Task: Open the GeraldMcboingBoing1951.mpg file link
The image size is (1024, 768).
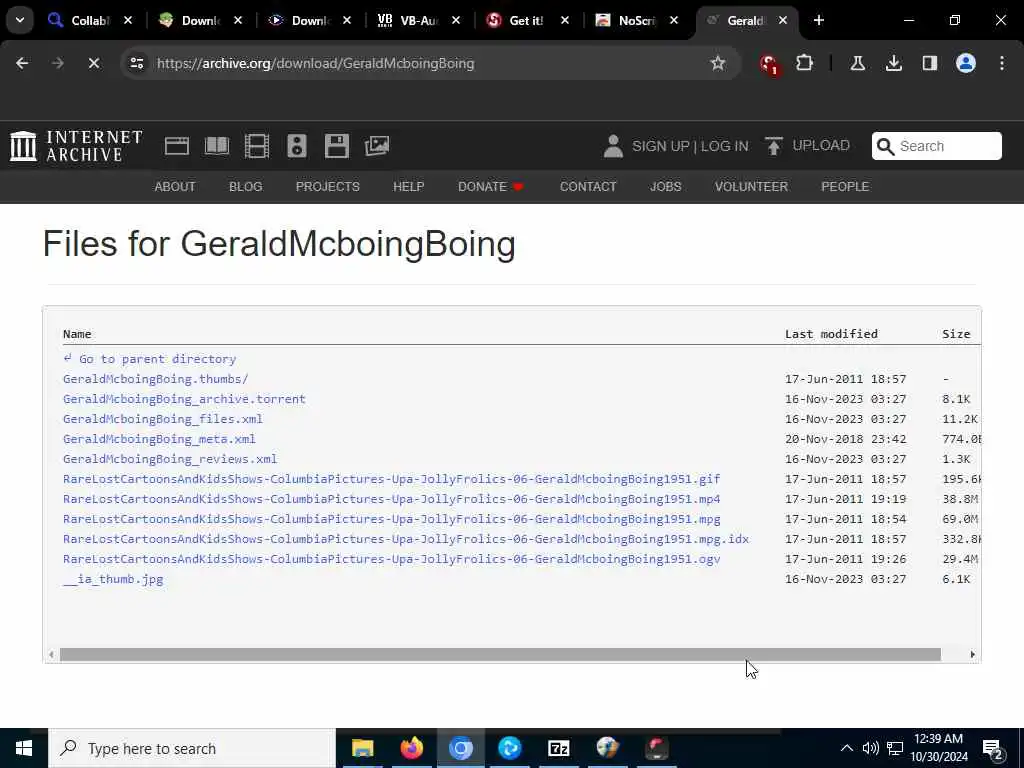Action: [x=391, y=519]
